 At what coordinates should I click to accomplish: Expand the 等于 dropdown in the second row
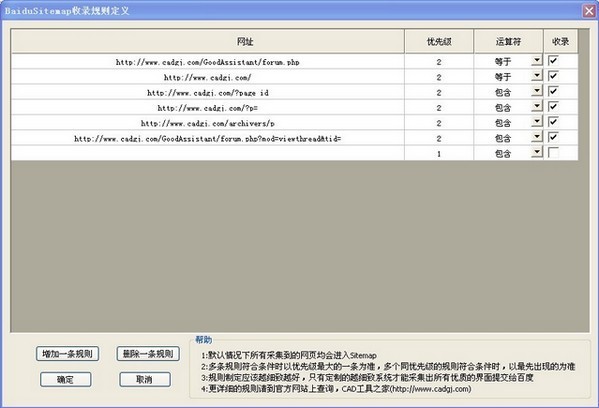click(537, 76)
